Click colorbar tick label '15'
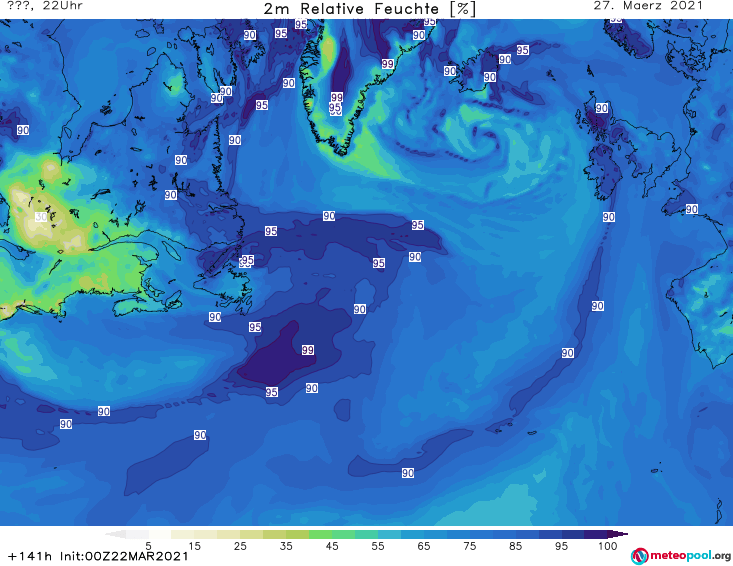The image size is (733, 566). pyautogui.click(x=194, y=546)
